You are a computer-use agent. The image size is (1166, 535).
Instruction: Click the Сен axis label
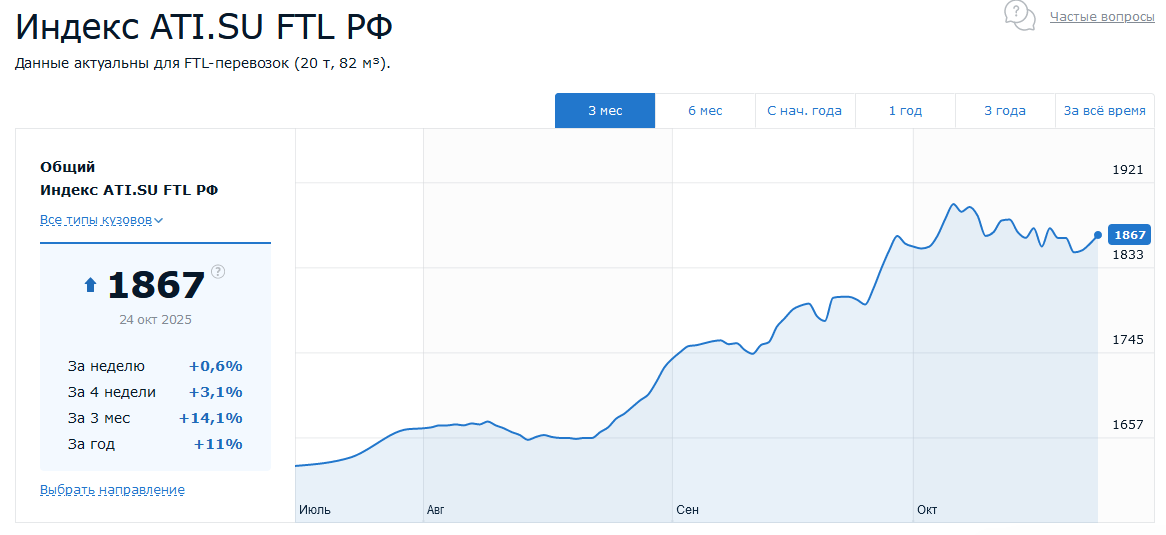pyautogui.click(x=687, y=510)
